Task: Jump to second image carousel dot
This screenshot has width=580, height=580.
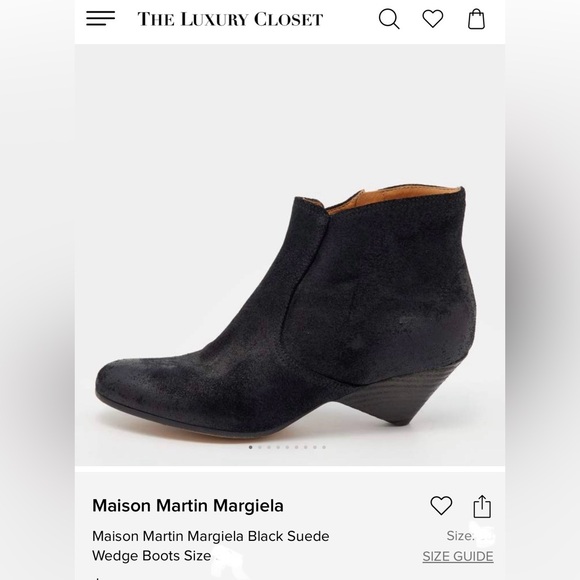Action: [260, 447]
